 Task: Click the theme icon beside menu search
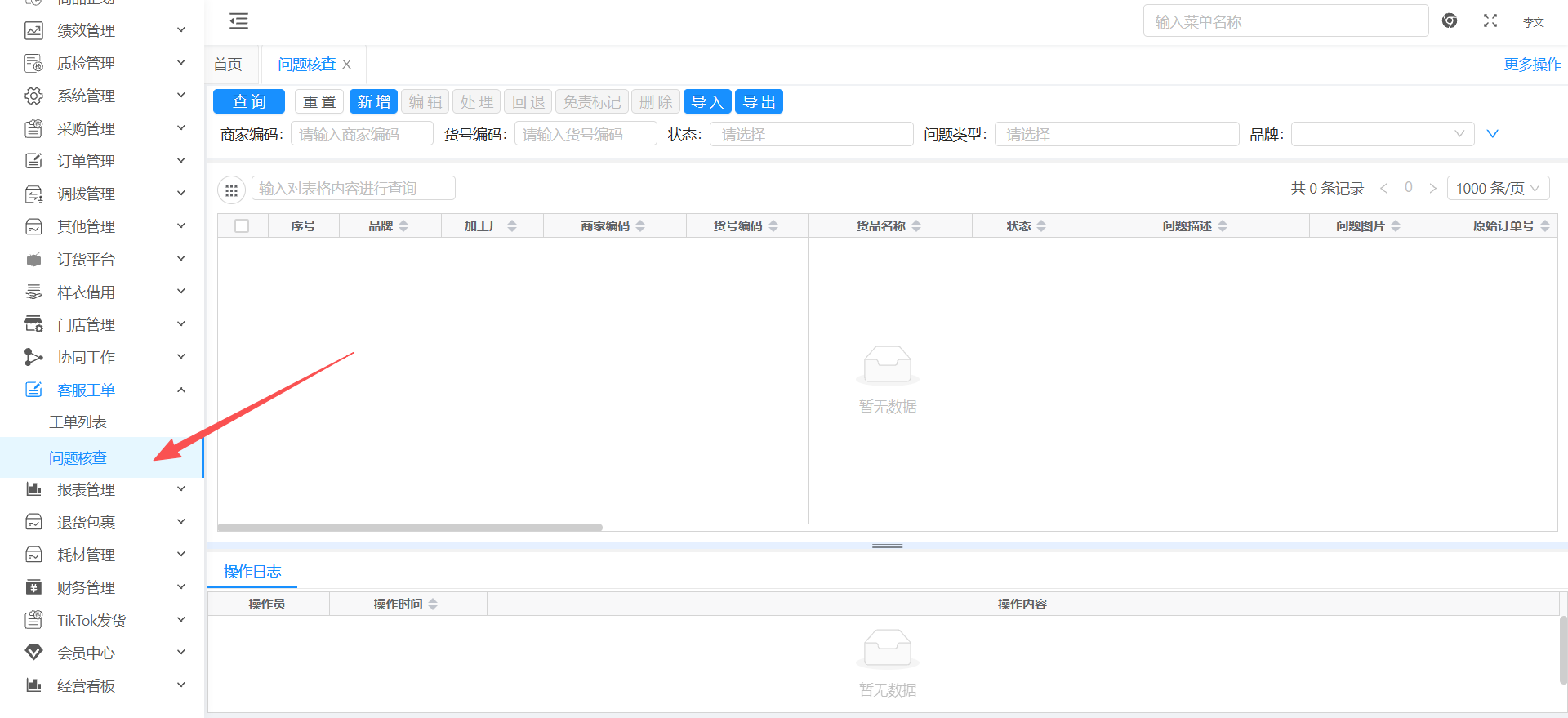coord(1450,21)
